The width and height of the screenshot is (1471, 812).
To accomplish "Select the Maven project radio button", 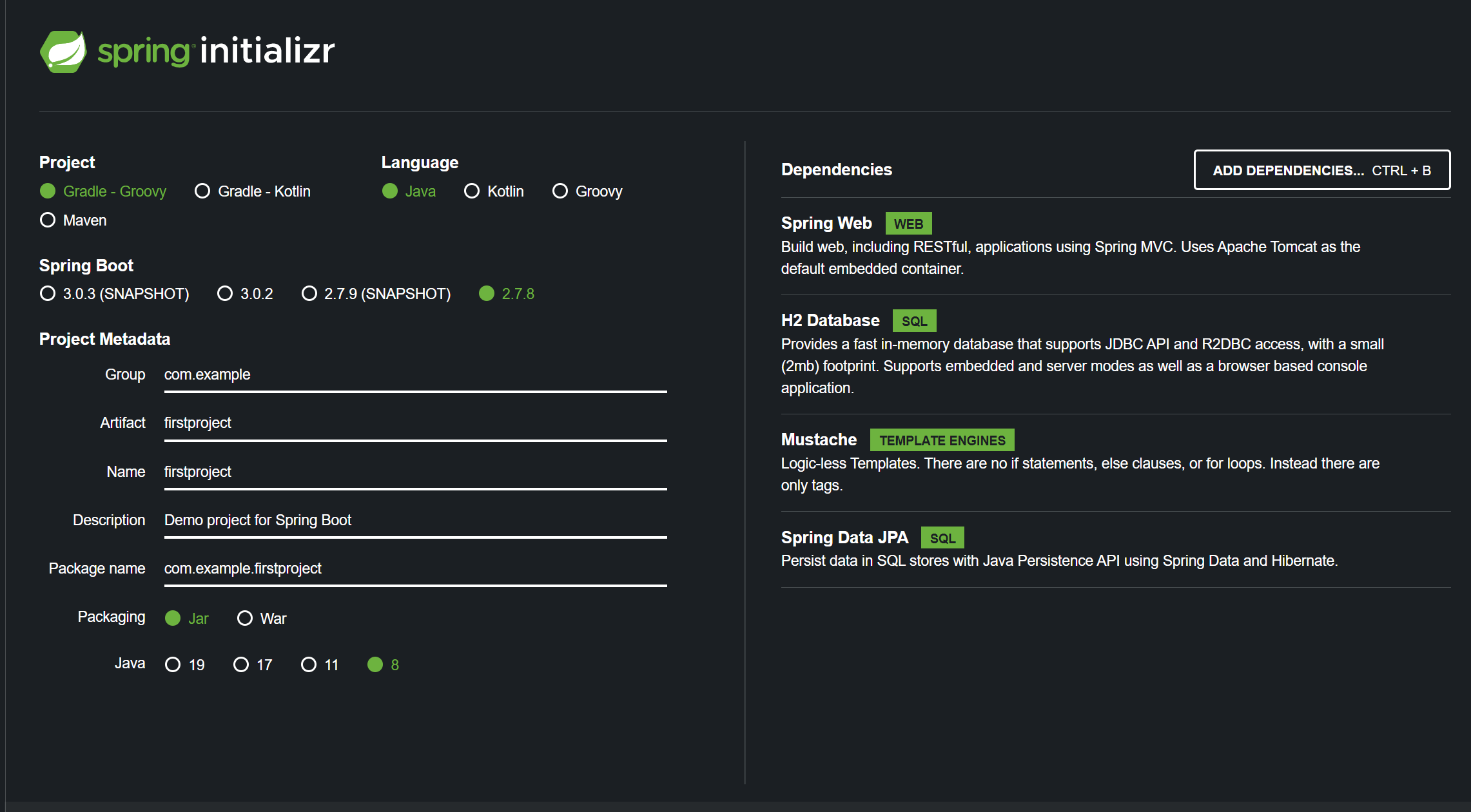I will [48, 220].
